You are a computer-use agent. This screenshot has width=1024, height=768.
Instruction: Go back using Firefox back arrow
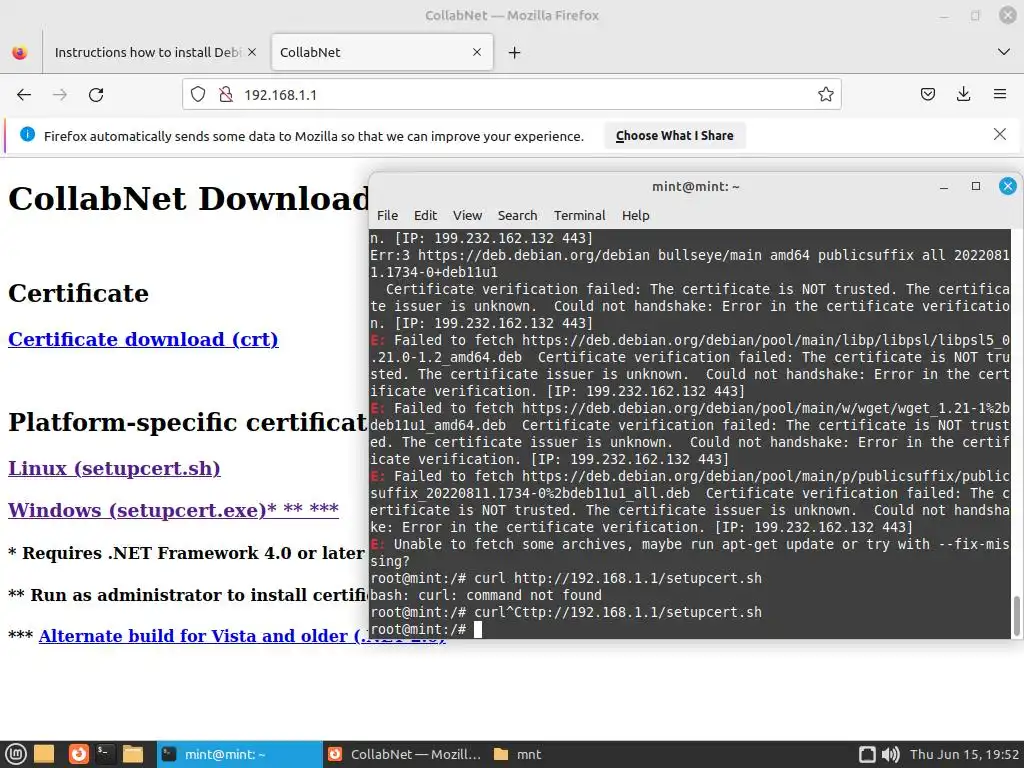(24, 95)
